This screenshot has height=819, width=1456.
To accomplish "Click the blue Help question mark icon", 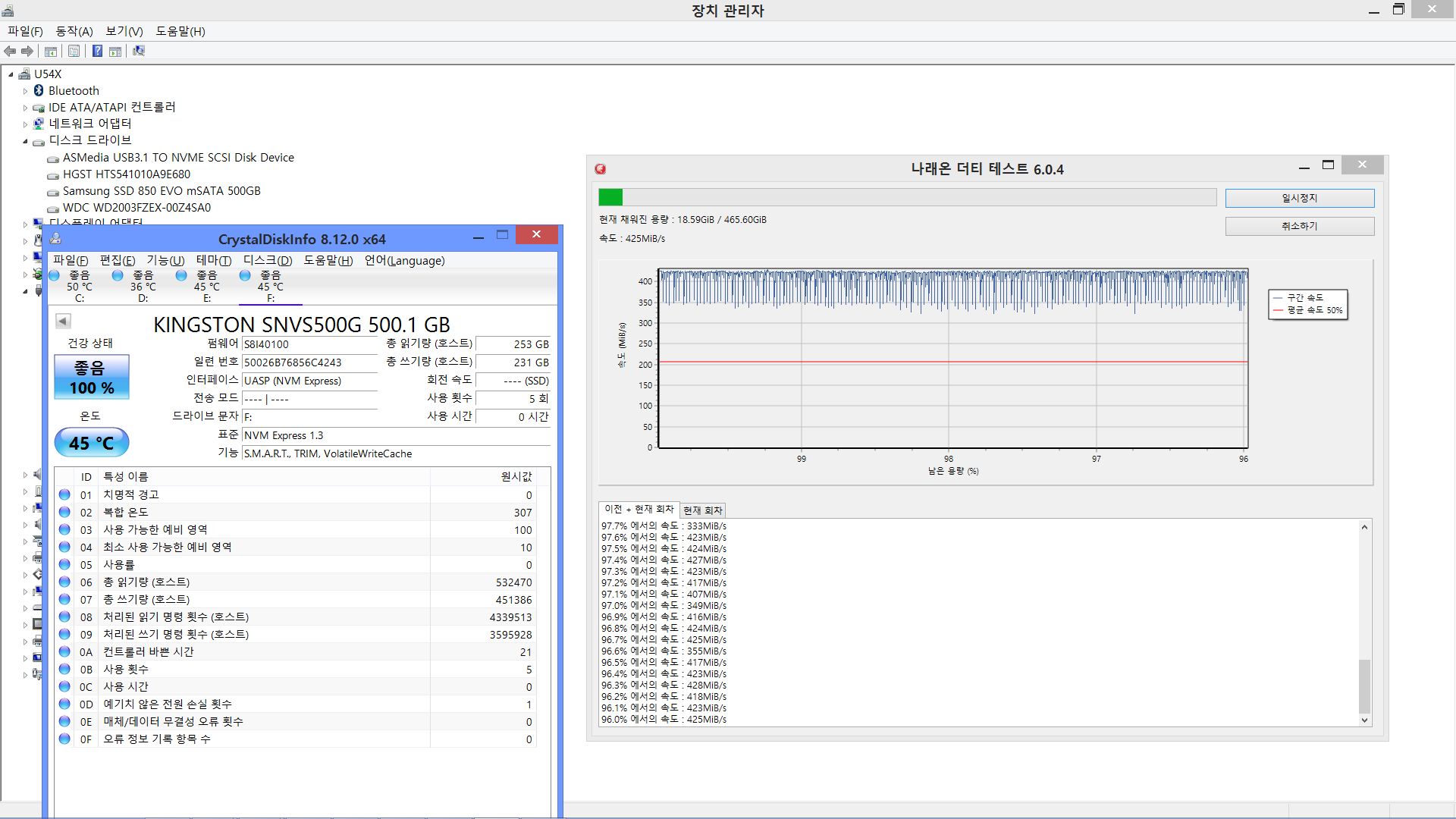I will point(97,51).
